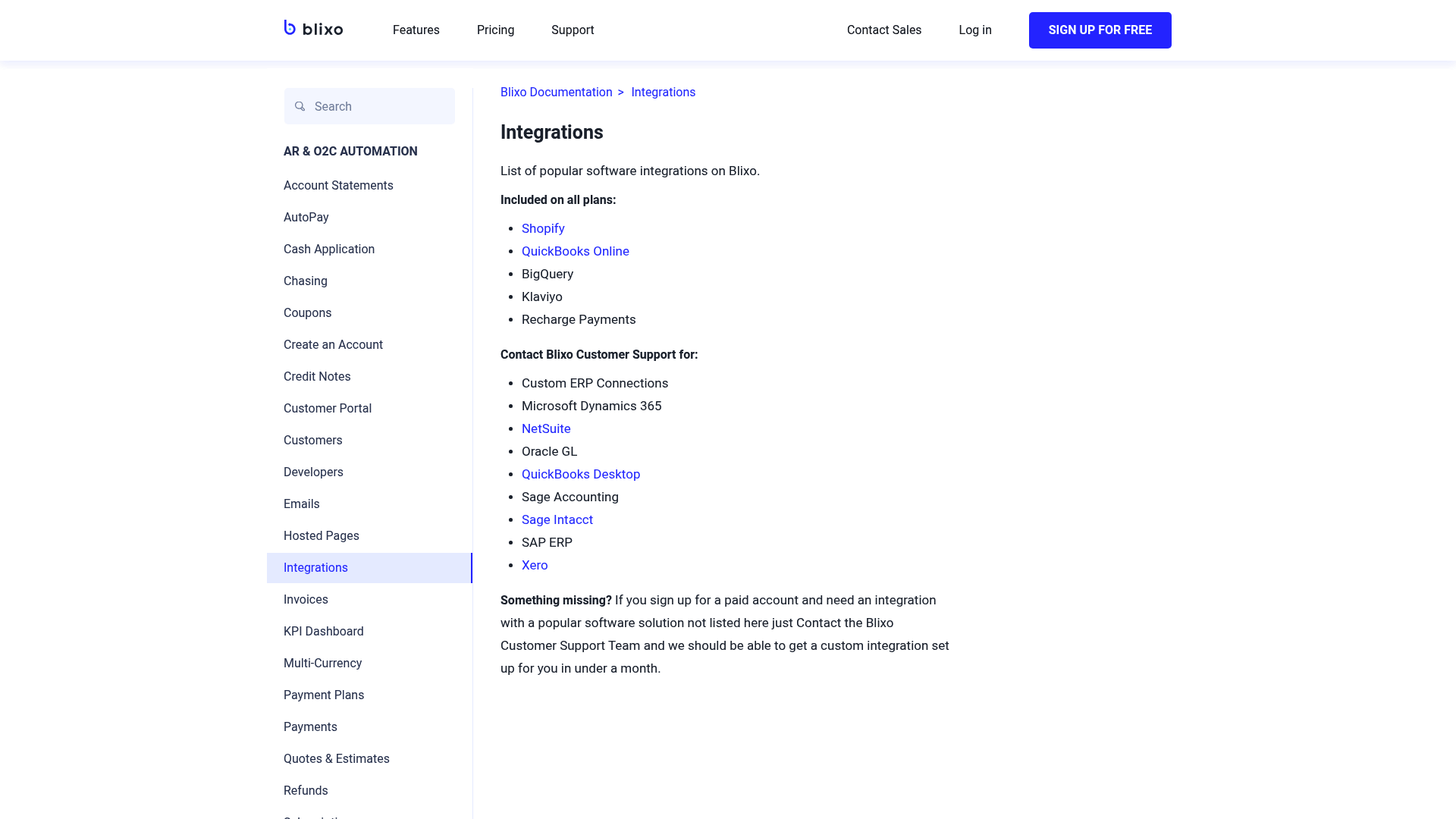The image size is (1456, 819).
Task: Click the Integrations breadcrumb
Action: (x=663, y=92)
